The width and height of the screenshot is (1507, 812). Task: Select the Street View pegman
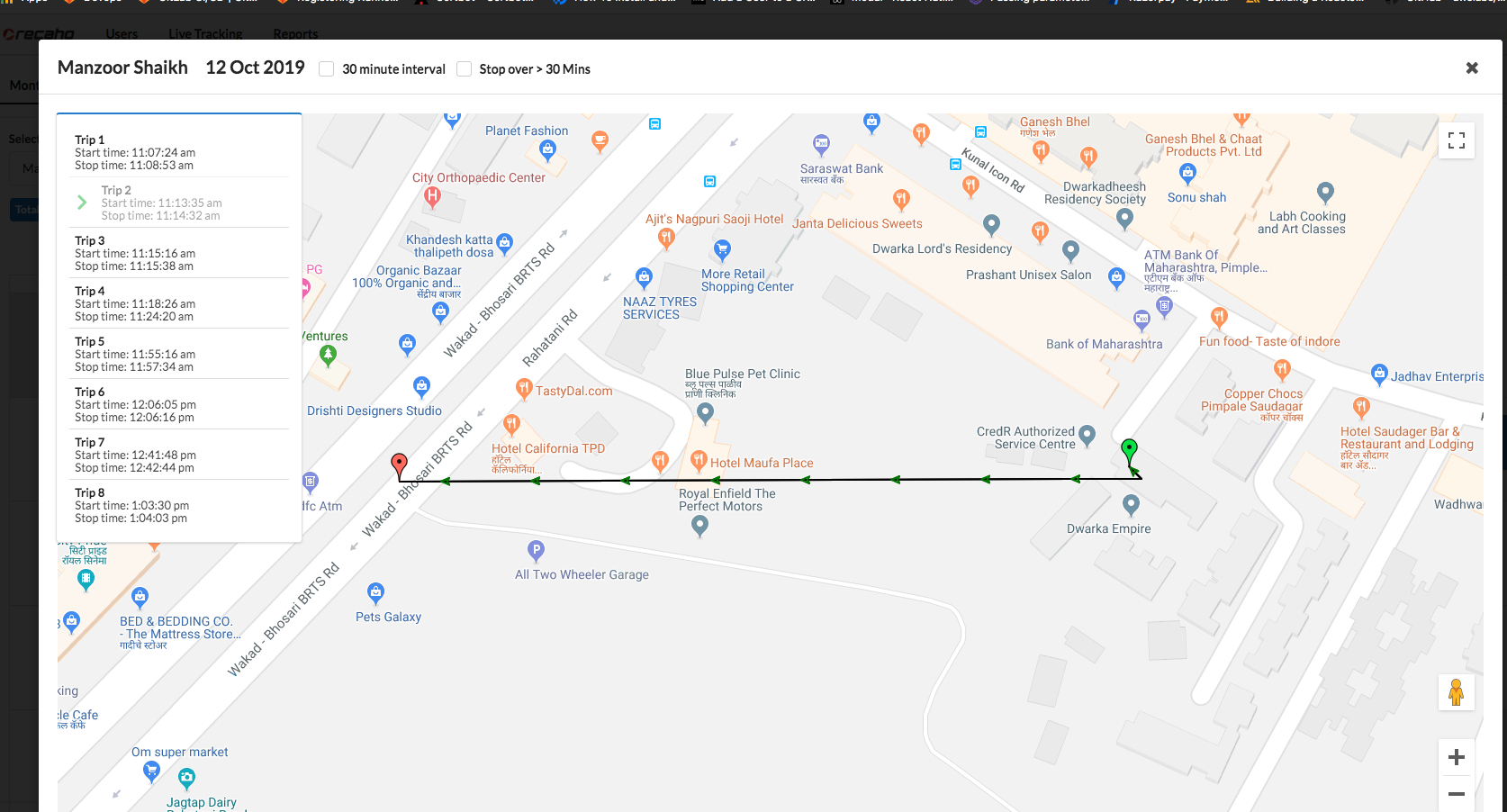coord(1456,692)
